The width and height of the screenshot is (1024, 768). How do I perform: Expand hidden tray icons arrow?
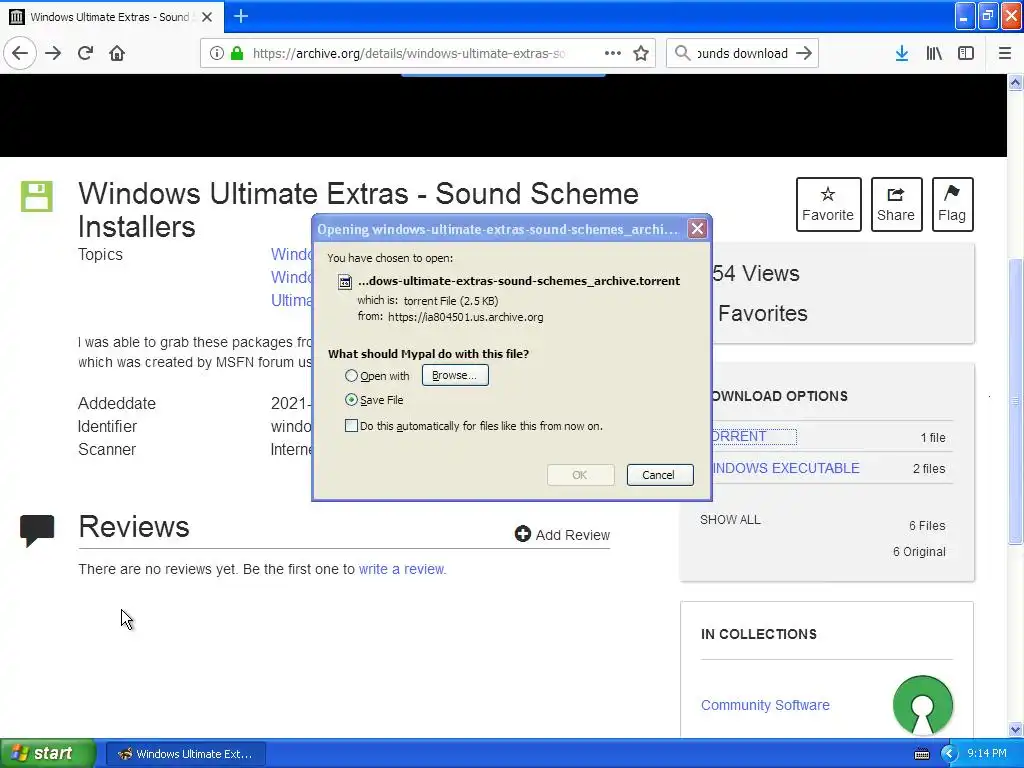(949, 754)
